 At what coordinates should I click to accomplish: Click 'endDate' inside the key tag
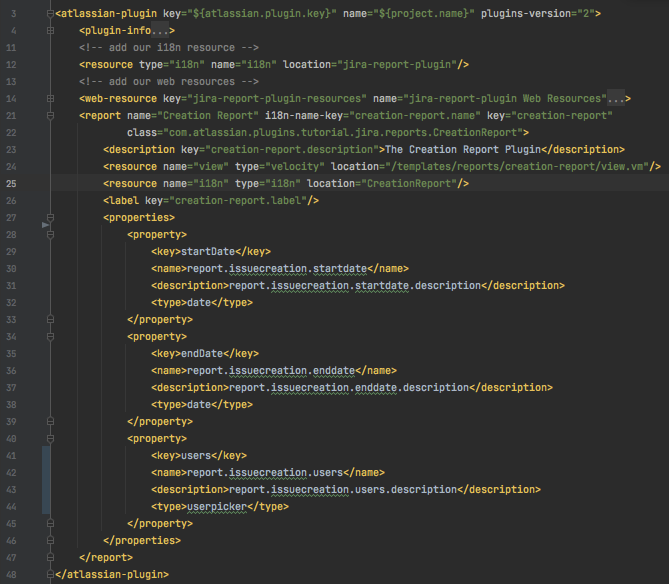pos(202,354)
